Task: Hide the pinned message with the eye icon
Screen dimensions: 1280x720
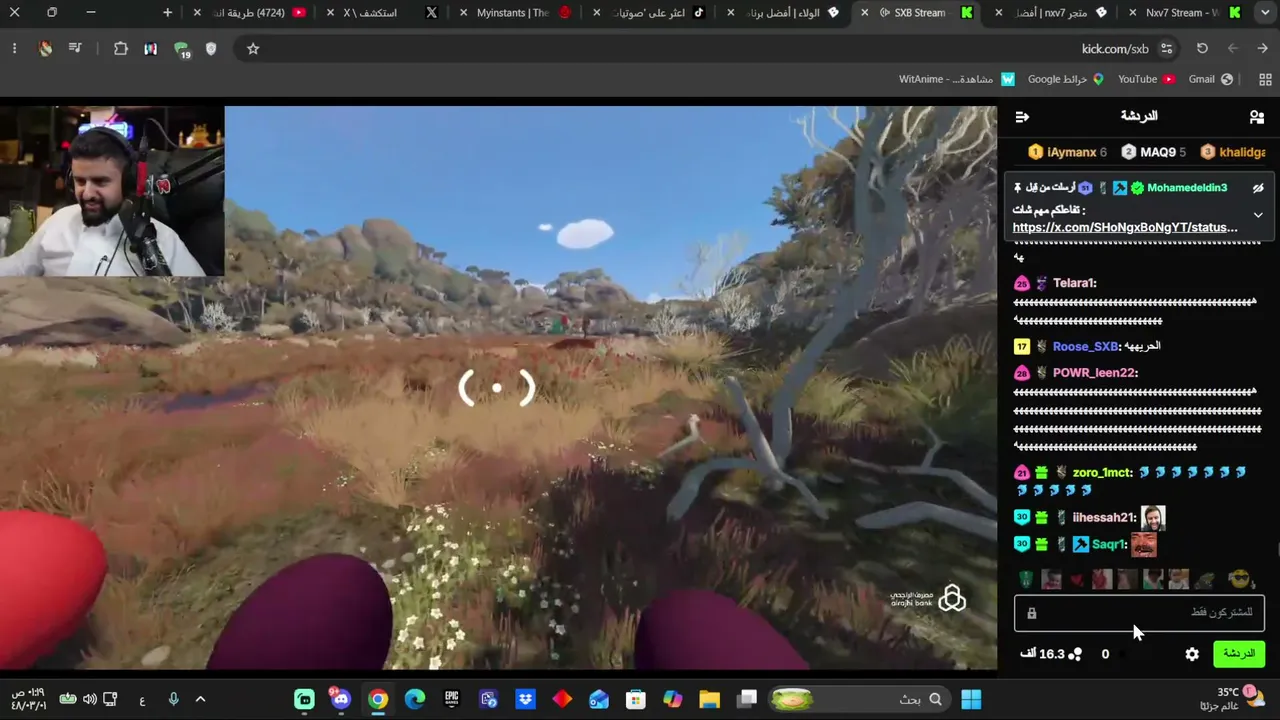Action: [1258, 188]
